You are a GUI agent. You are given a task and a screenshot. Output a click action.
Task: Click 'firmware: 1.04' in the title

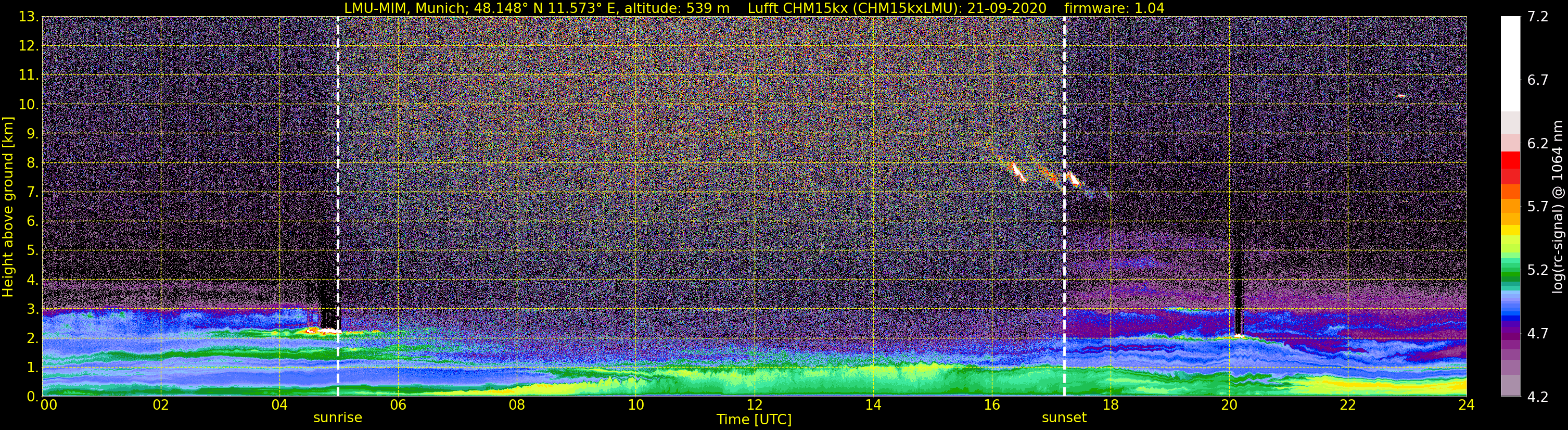coord(1115,8)
